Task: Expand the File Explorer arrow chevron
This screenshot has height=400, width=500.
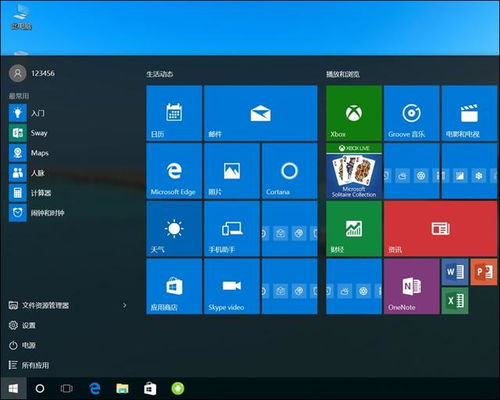Action: [x=125, y=305]
